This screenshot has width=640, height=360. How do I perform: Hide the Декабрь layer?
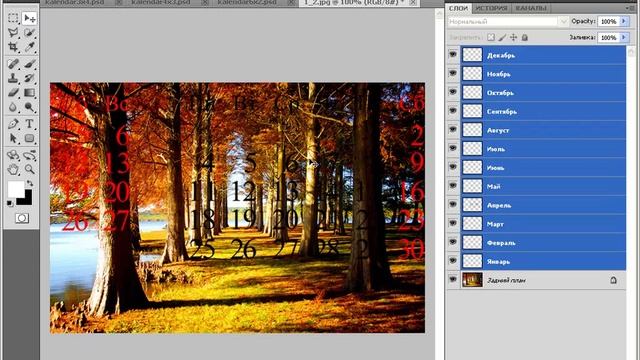(x=453, y=54)
